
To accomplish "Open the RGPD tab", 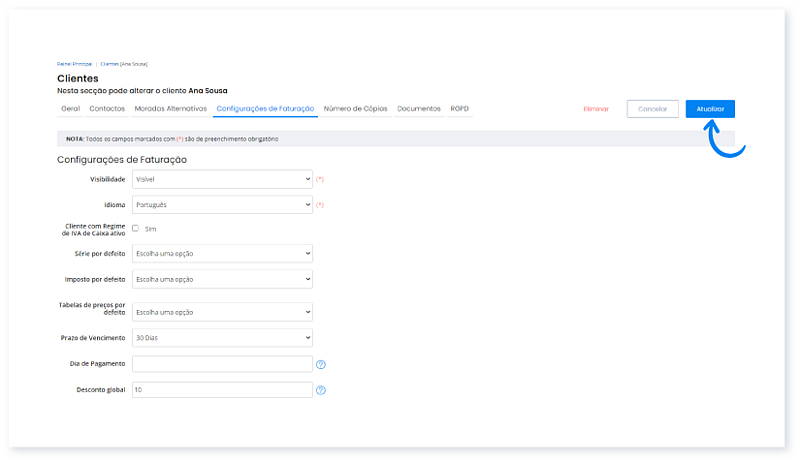I will [459, 108].
